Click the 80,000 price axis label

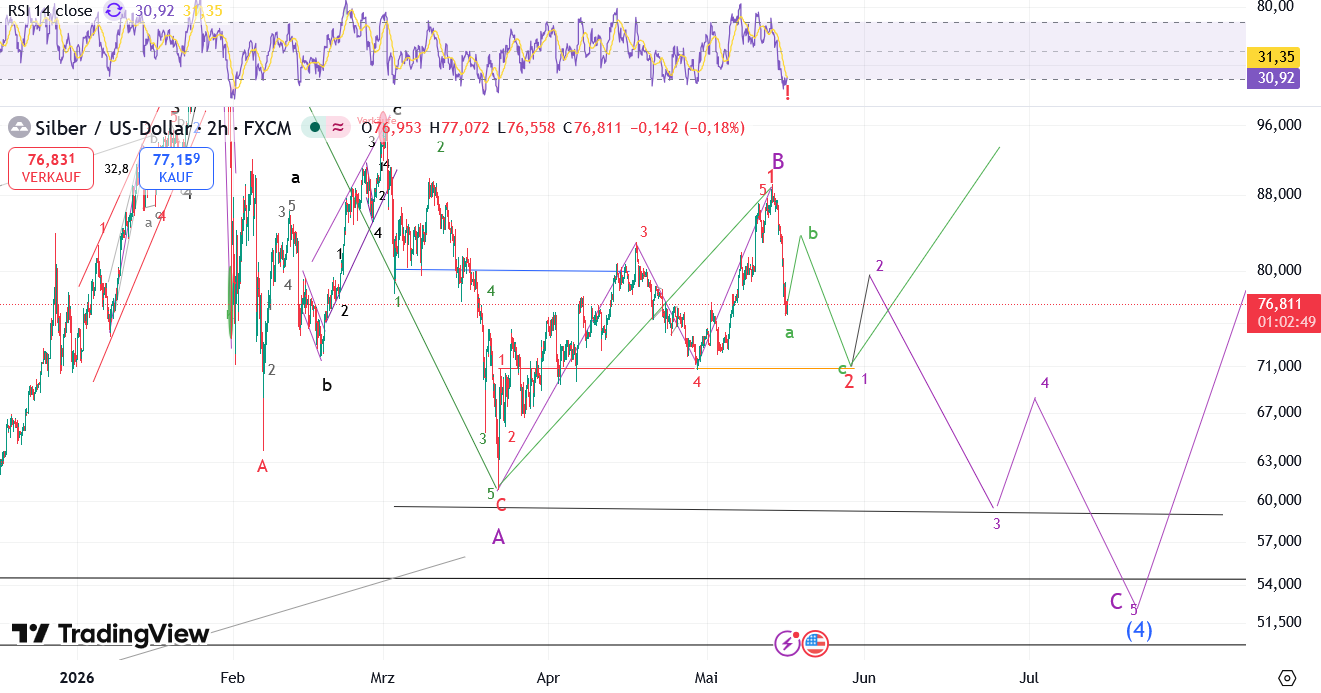coord(1279,270)
